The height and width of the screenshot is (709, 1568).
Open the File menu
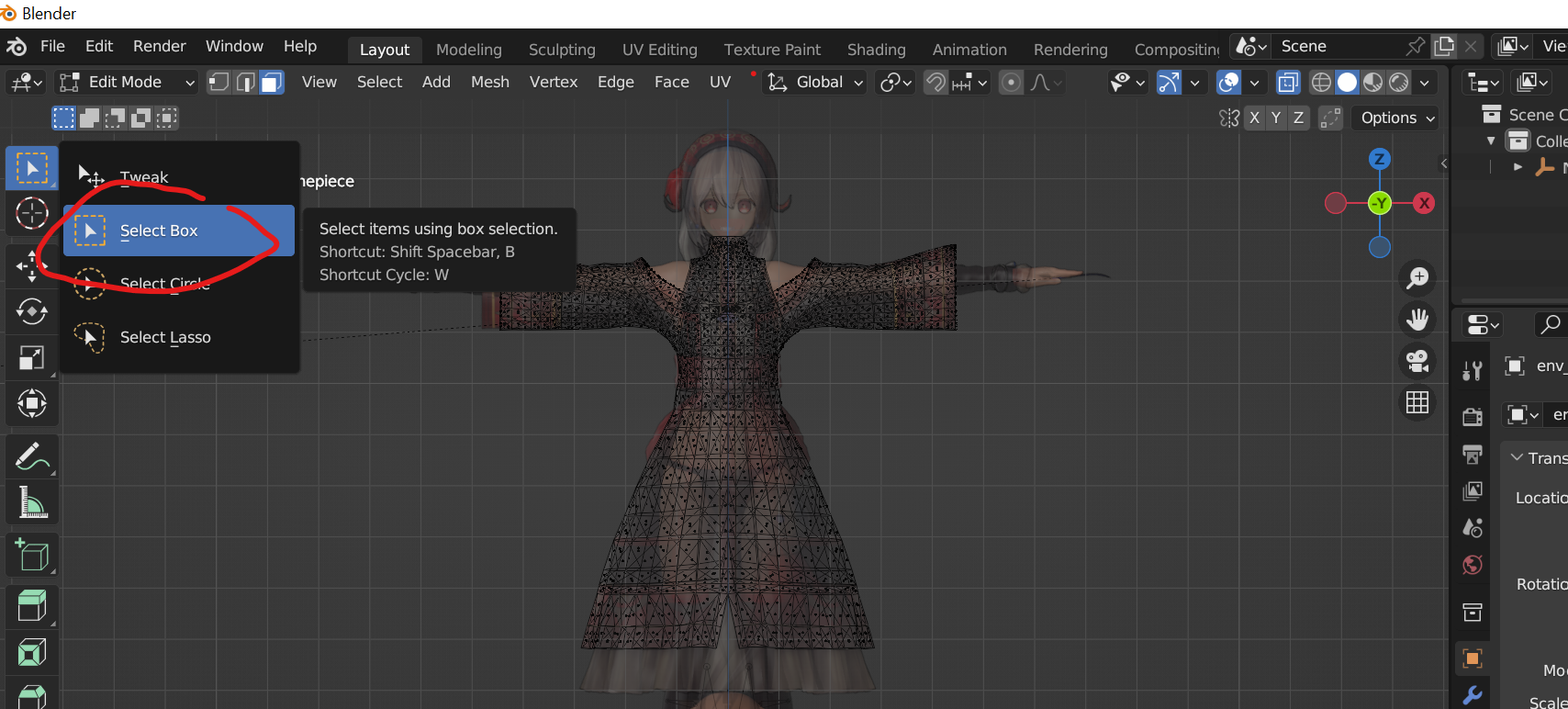click(x=52, y=46)
